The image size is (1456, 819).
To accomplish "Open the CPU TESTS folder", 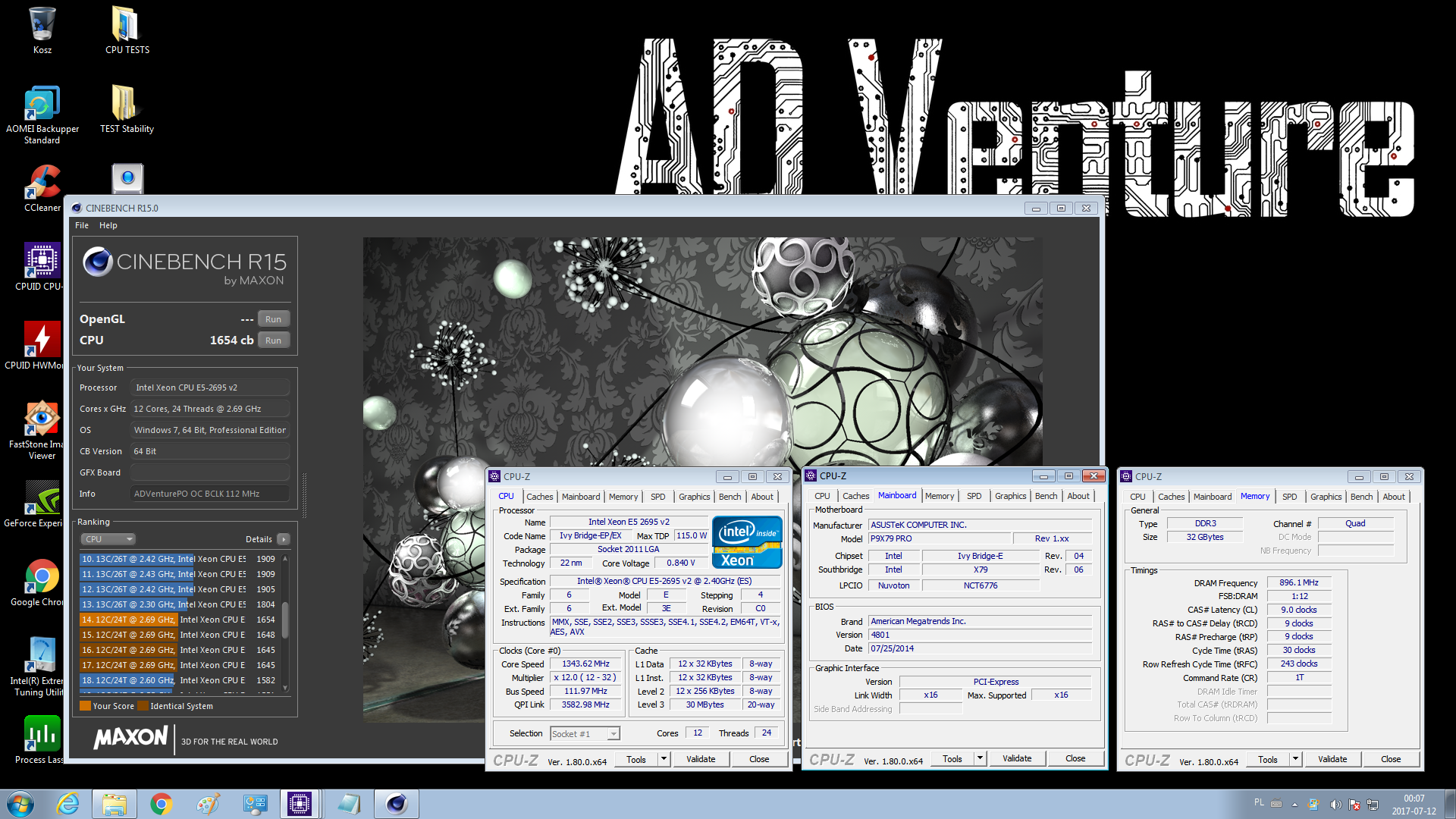I will click(127, 30).
